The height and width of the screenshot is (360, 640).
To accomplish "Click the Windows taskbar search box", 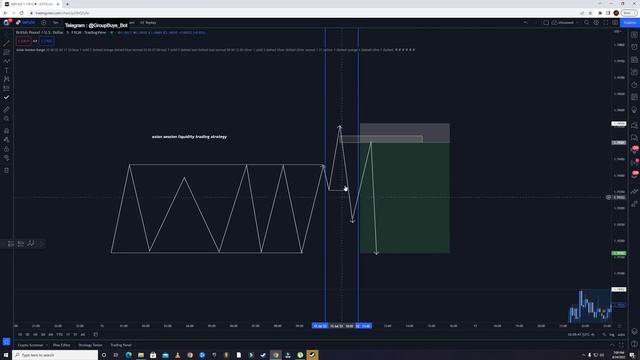I will pos(55,355).
